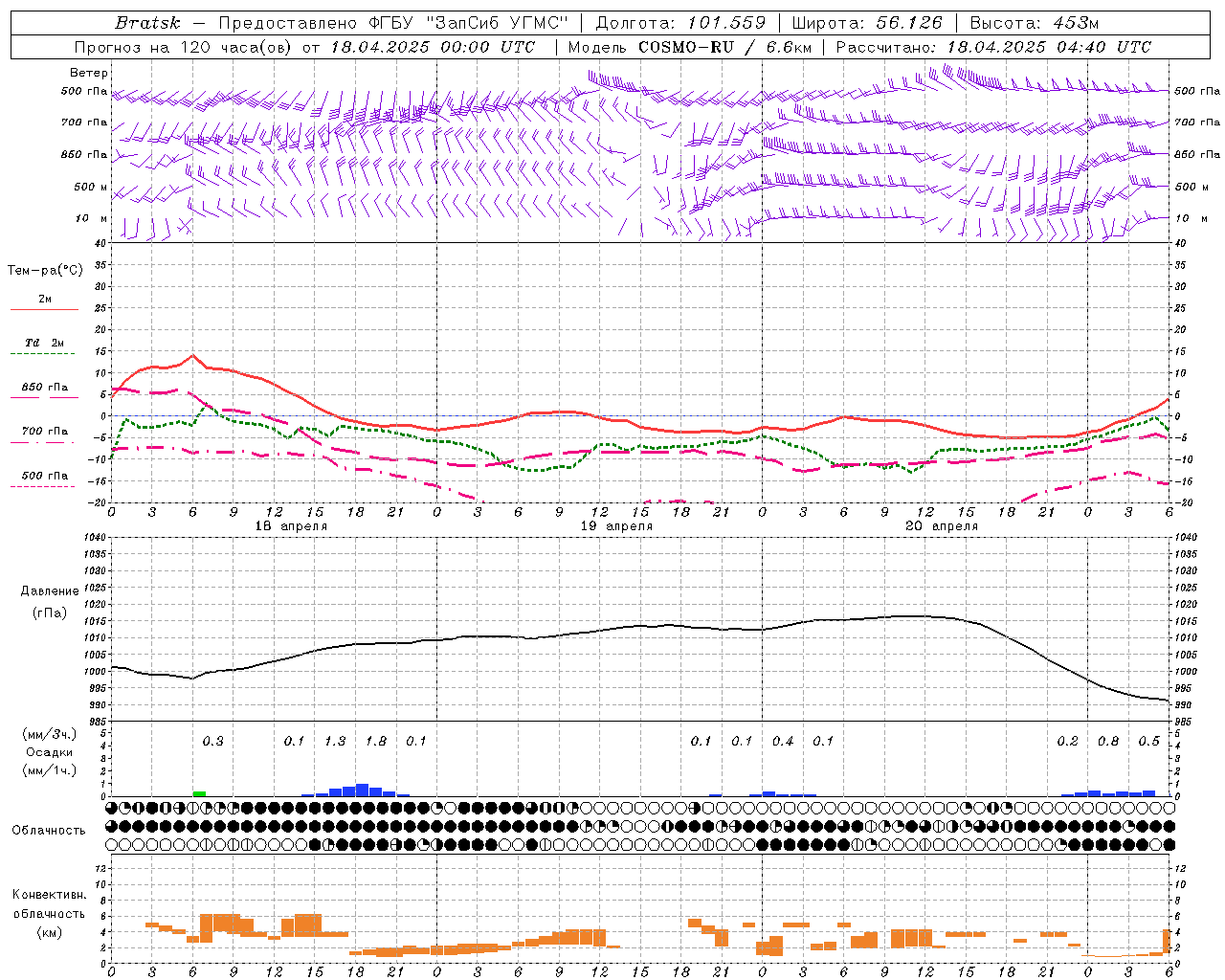The width and height of the screenshot is (1225, 980).
Task: Click the 1.8 precipitation value
Action: tap(376, 741)
